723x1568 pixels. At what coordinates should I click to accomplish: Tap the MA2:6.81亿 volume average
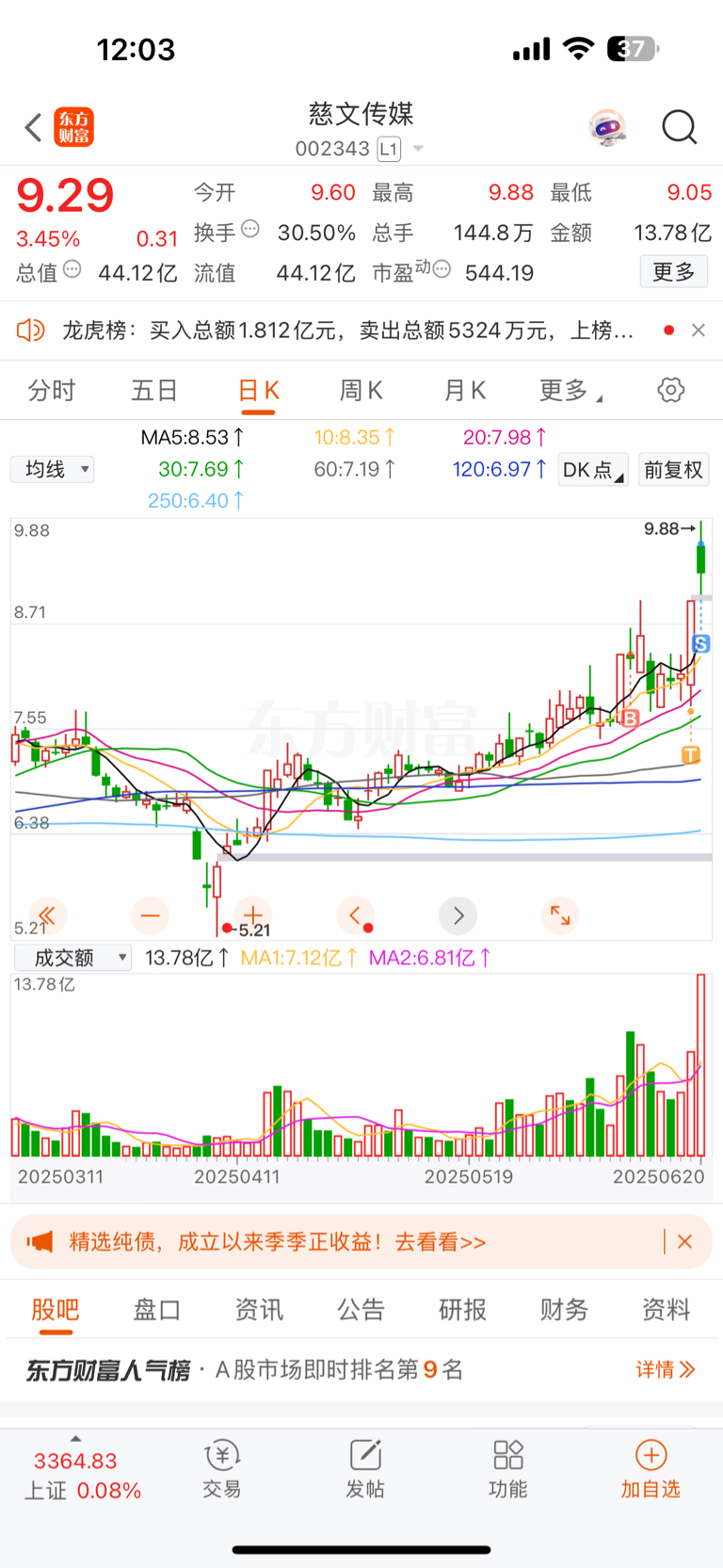429,958
